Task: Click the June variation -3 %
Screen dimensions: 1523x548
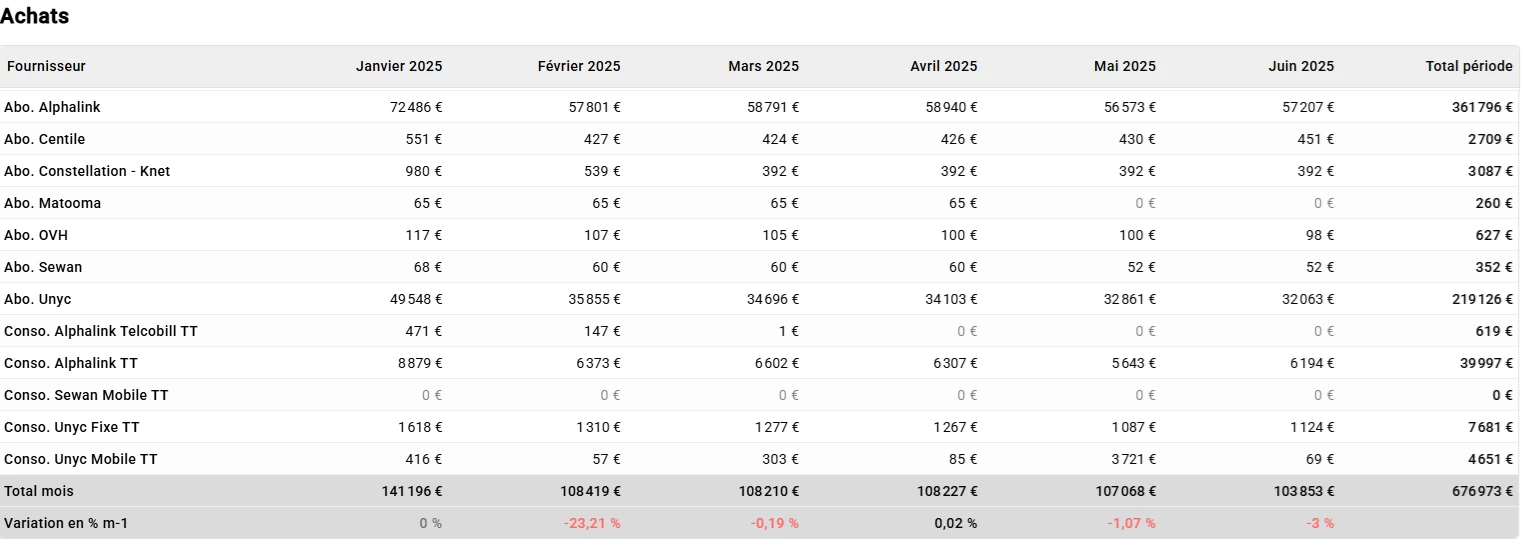Action: coord(1320,523)
